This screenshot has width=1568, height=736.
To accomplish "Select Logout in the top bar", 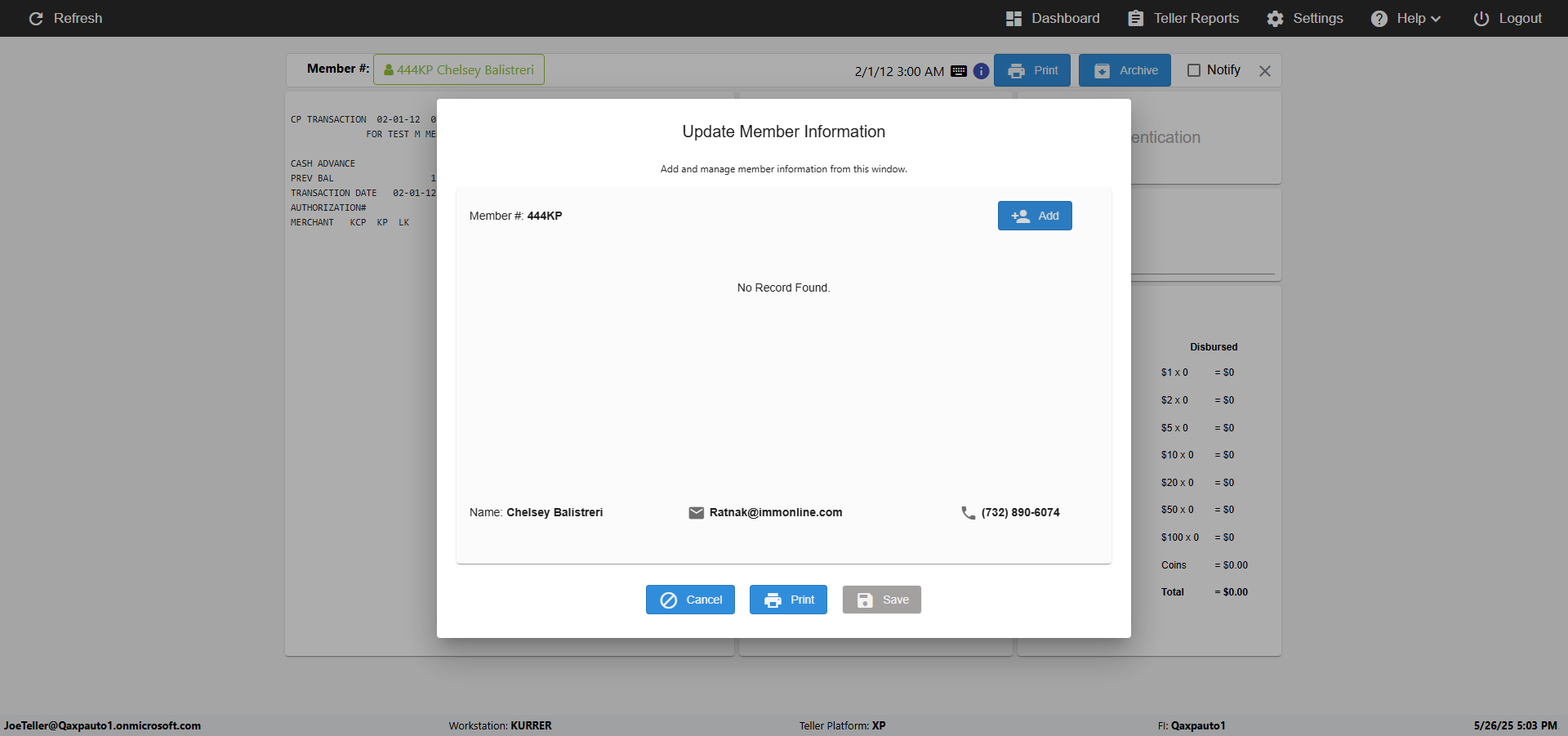I will pyautogui.click(x=1508, y=19).
